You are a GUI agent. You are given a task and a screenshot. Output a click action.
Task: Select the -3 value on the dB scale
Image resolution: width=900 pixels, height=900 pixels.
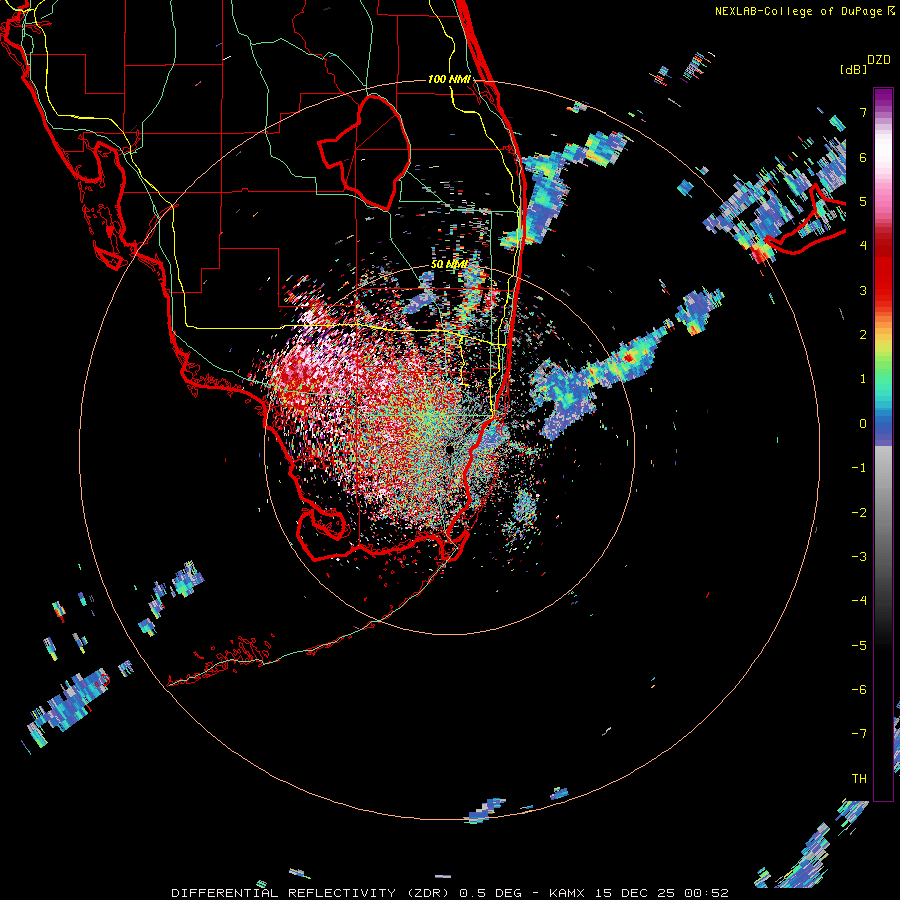click(x=859, y=557)
